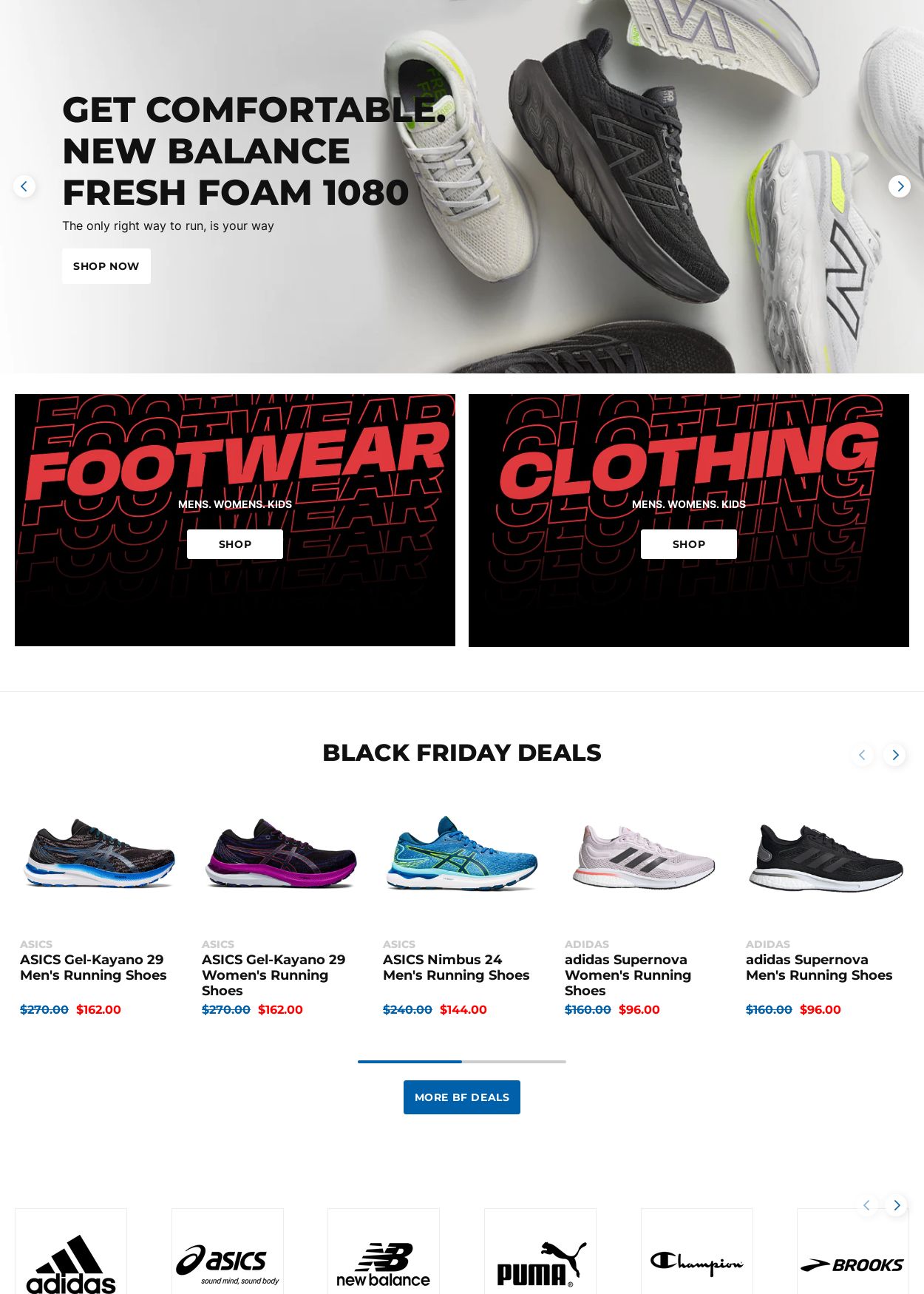Show next Black Friday deals
924x1294 pixels.
tap(894, 755)
